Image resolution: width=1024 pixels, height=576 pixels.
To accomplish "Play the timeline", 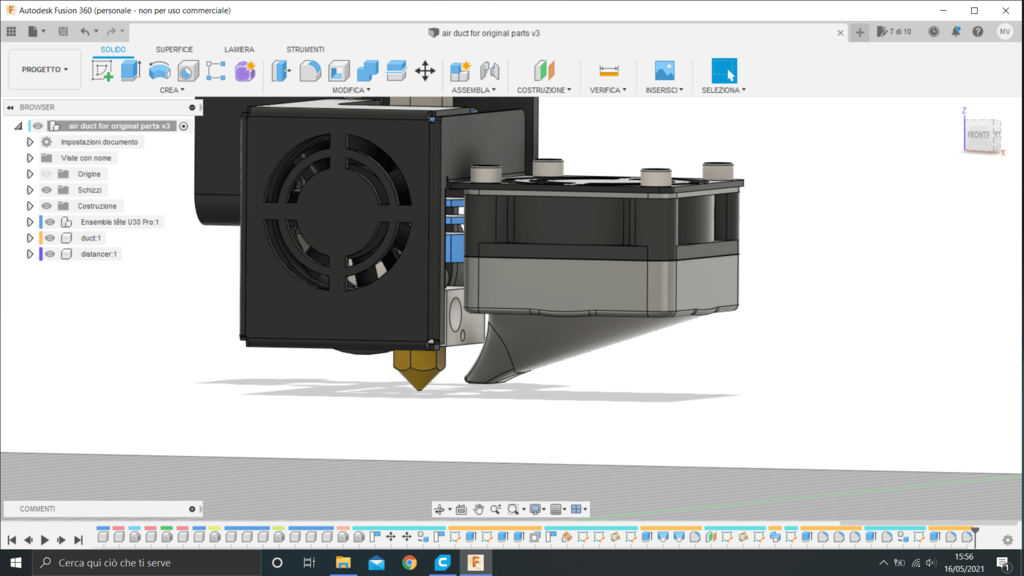I will (44, 540).
